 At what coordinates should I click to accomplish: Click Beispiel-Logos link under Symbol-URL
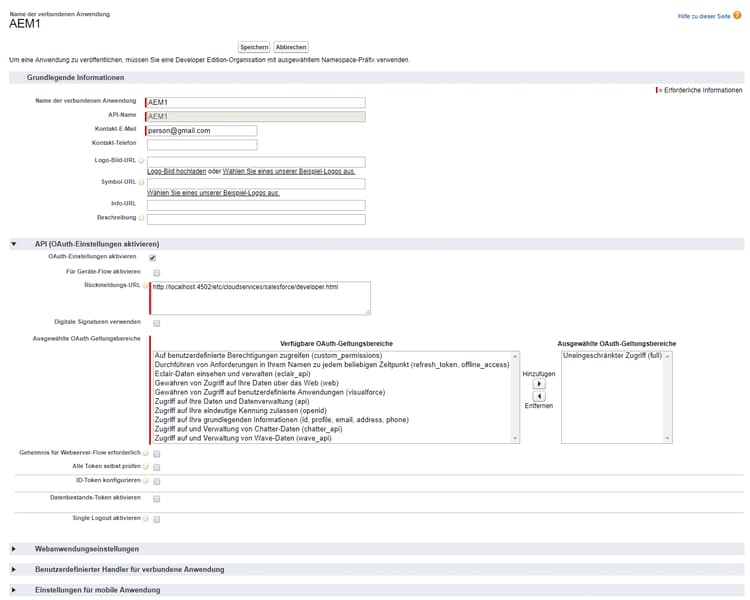[x=213, y=193]
